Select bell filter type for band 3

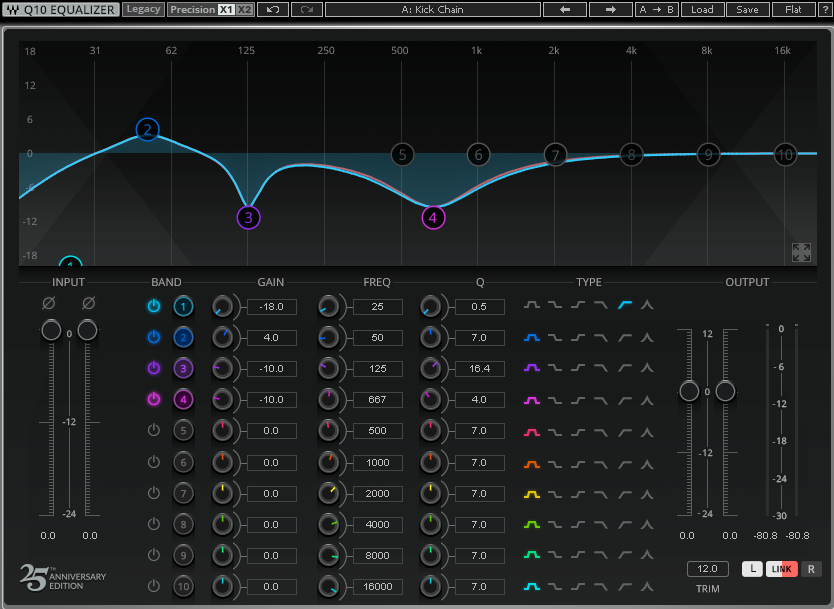(532, 368)
